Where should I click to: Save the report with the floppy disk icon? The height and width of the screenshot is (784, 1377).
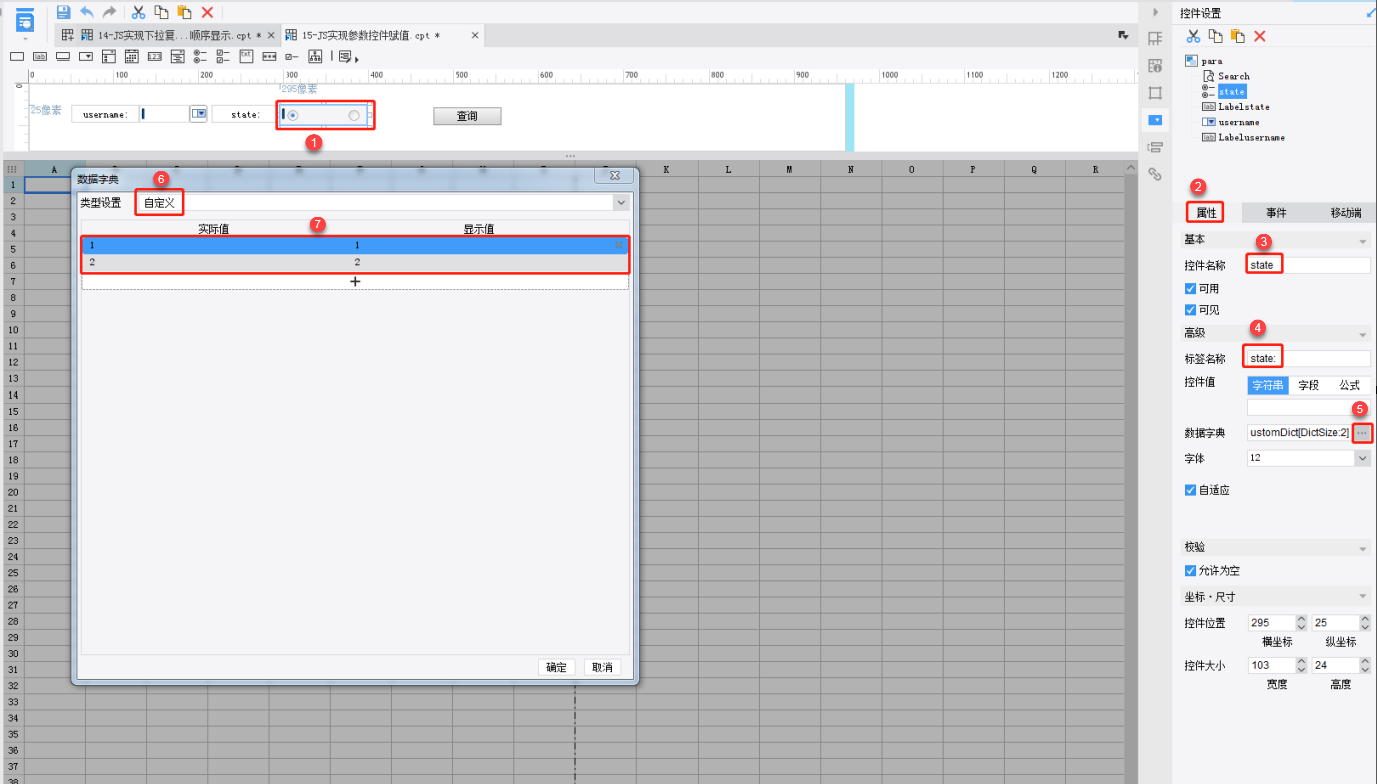63,12
